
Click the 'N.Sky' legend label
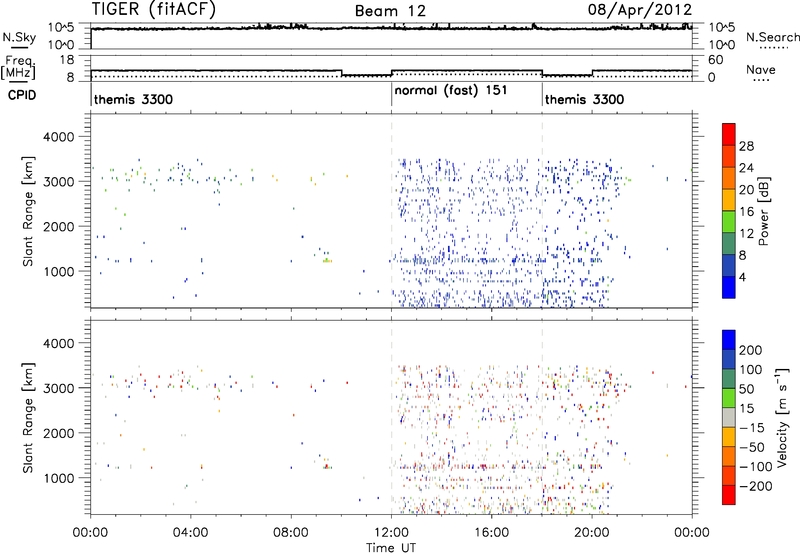pyautogui.click(x=19, y=37)
